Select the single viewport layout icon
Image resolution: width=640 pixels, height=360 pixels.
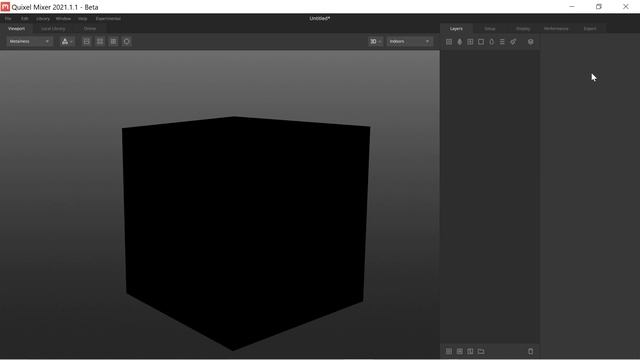[87, 42]
